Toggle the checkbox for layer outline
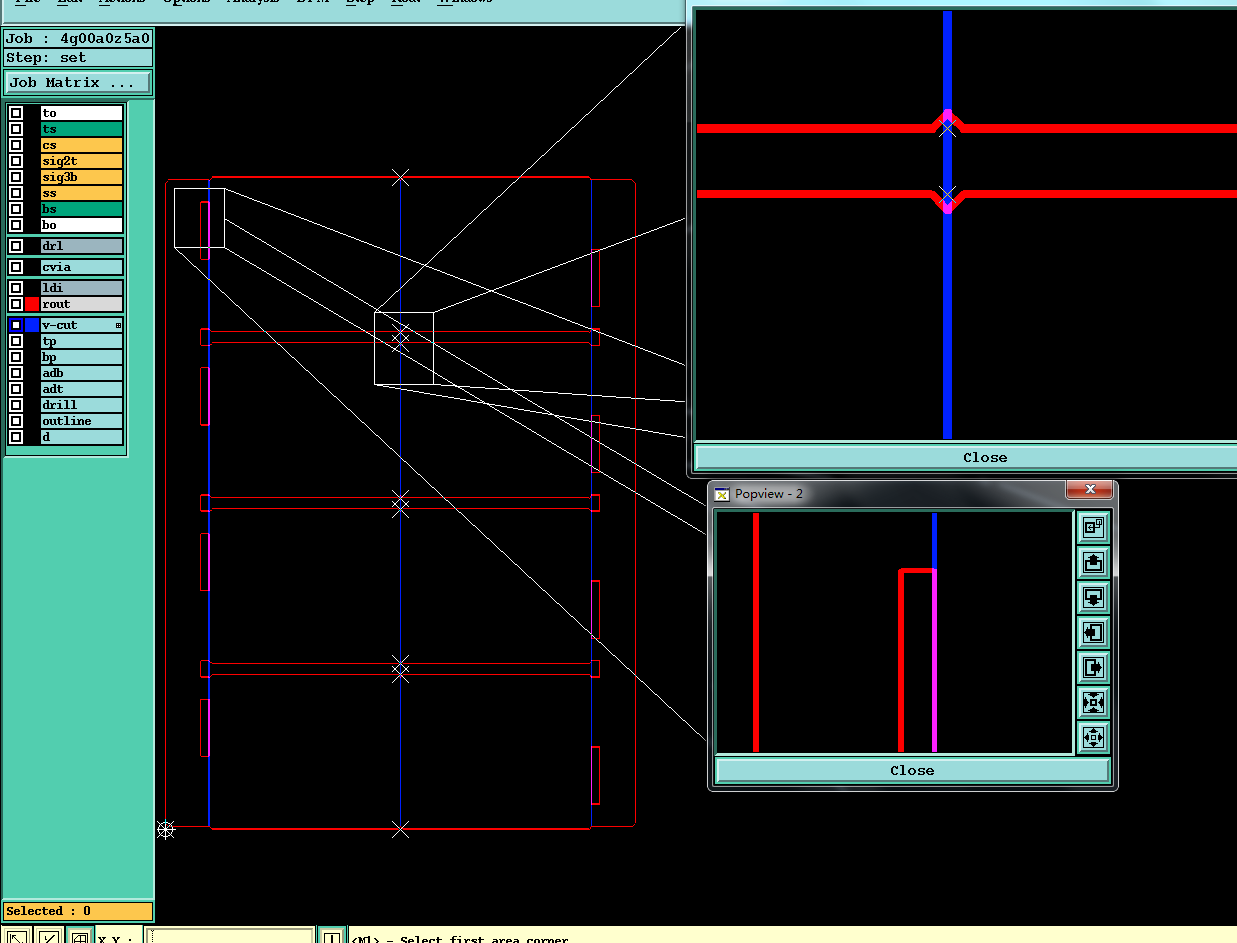Screen dimensions: 1237x943 click(16, 421)
